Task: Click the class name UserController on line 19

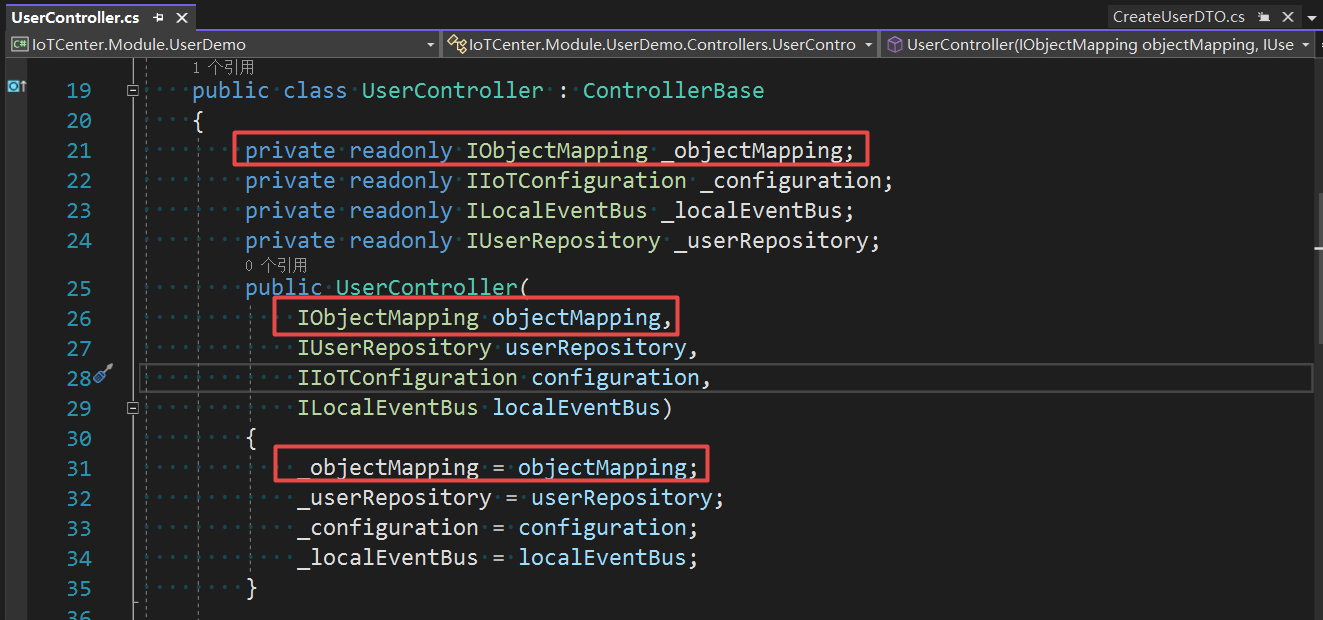Action: click(452, 91)
